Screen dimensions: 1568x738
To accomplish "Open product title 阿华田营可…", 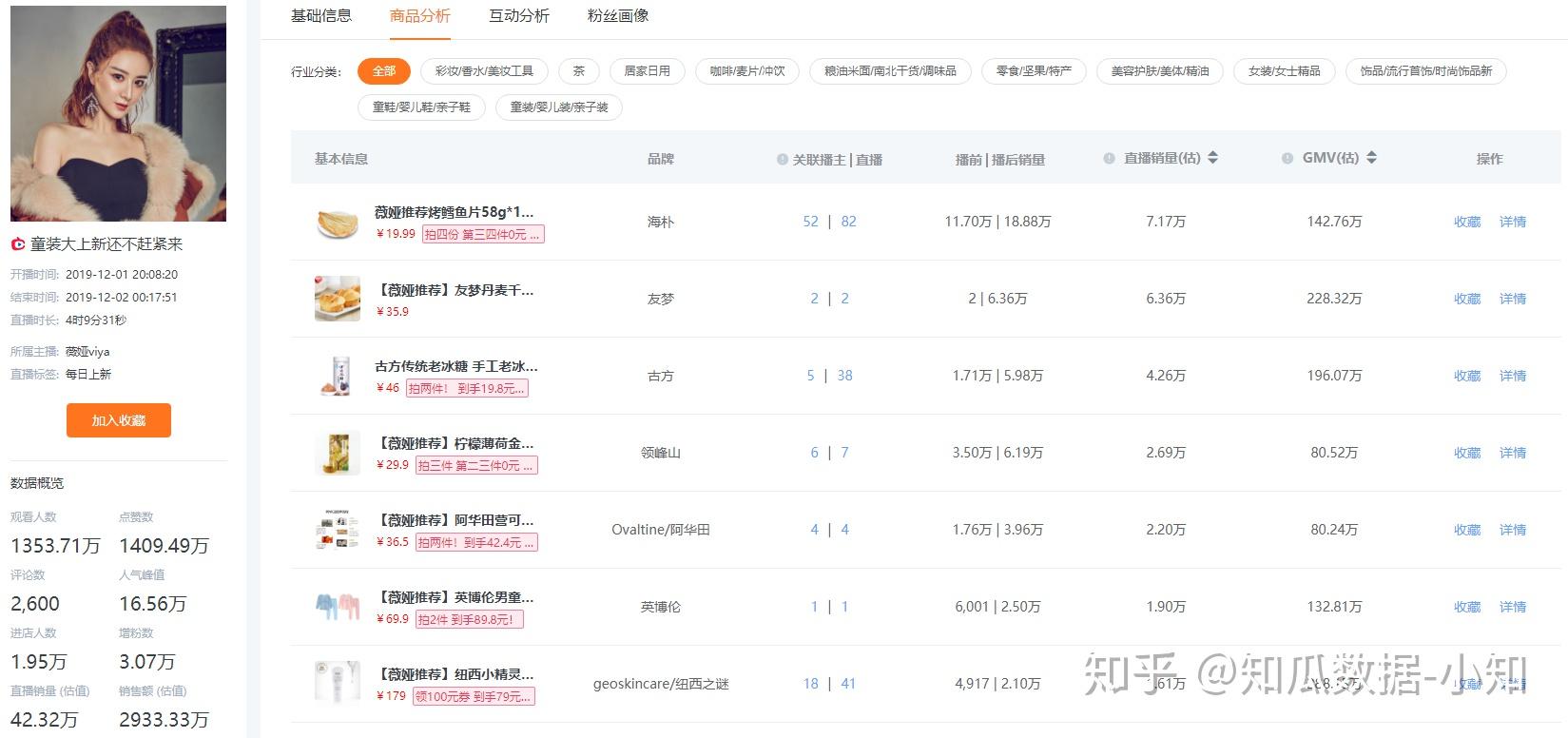I will 455,520.
